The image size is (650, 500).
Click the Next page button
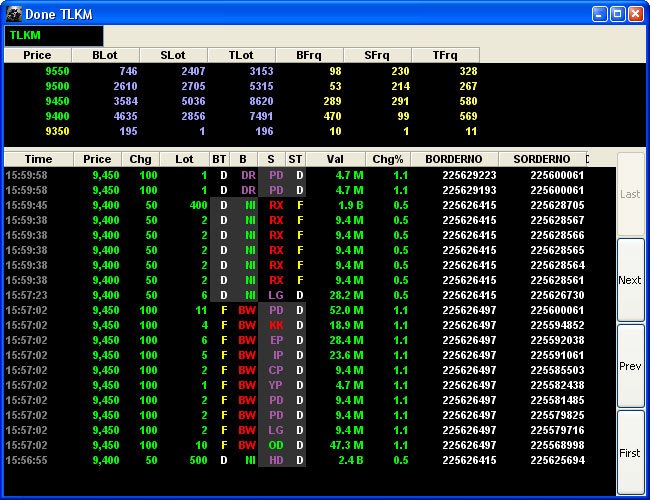[x=631, y=280]
